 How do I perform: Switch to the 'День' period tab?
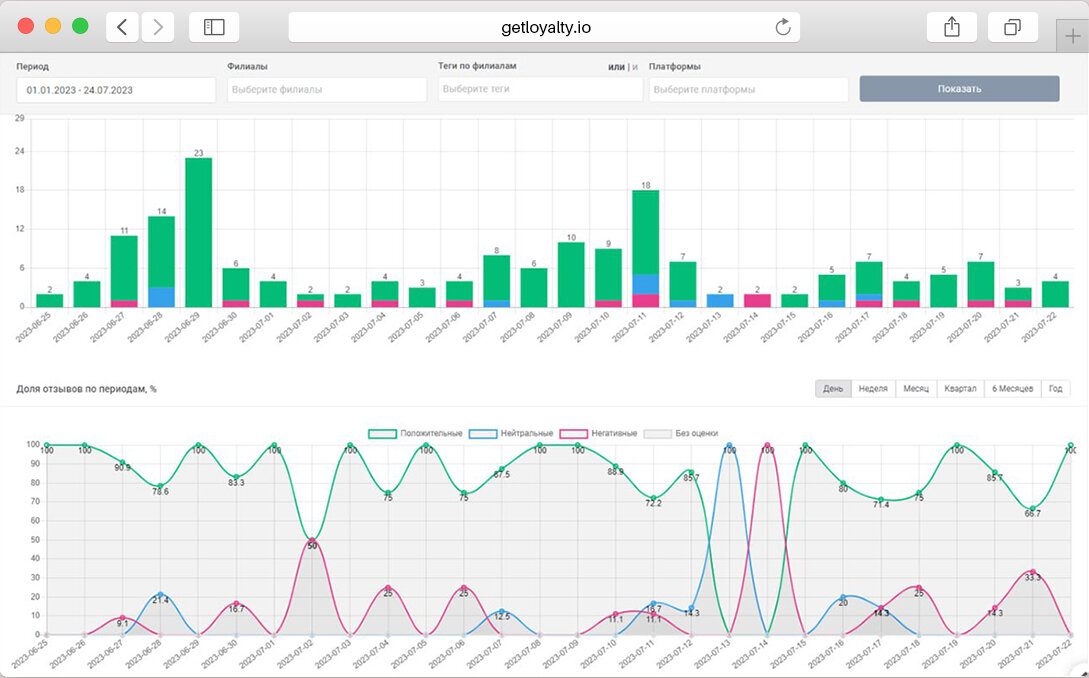[833, 388]
